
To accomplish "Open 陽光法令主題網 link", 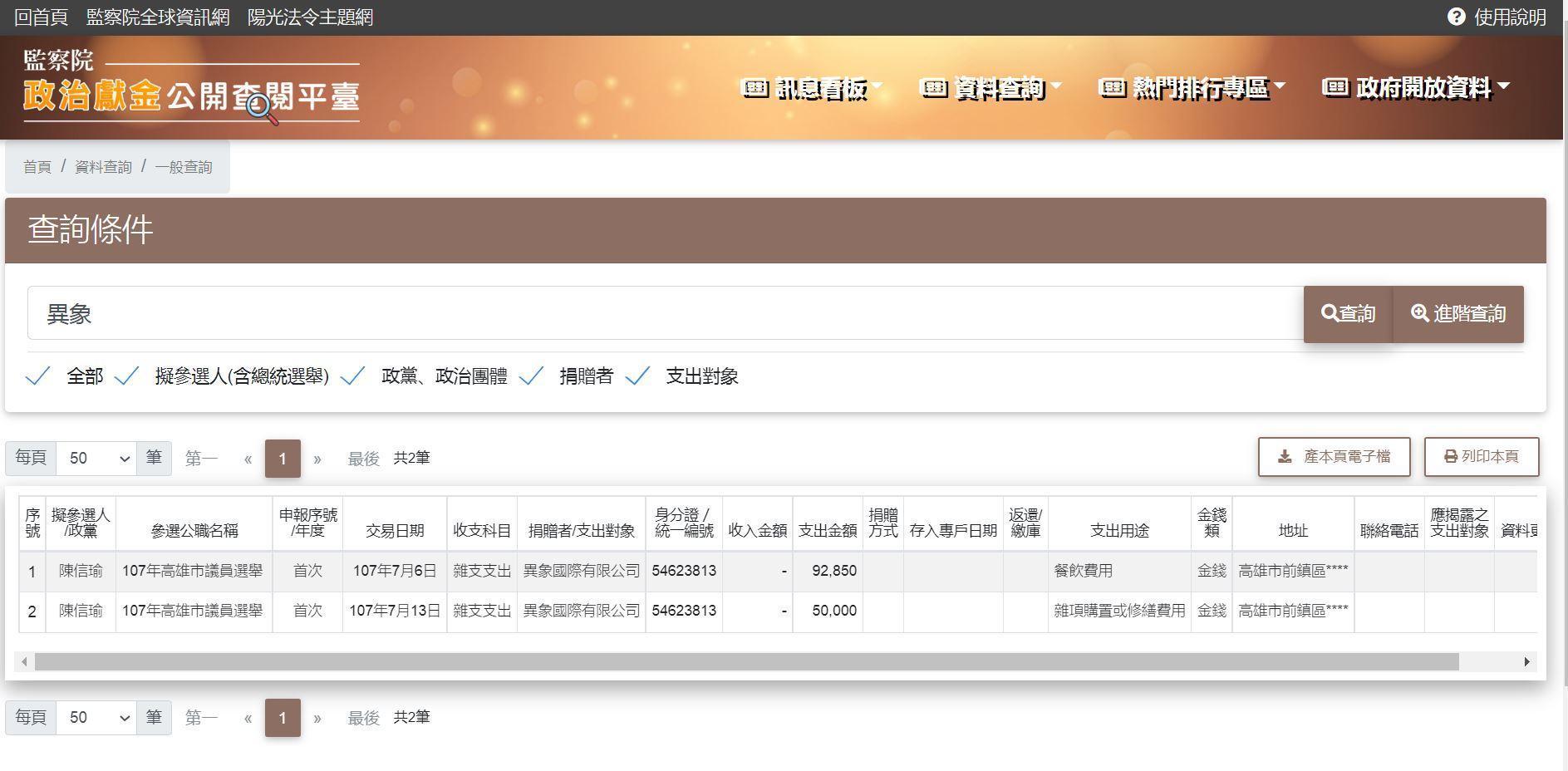I will click(310, 17).
